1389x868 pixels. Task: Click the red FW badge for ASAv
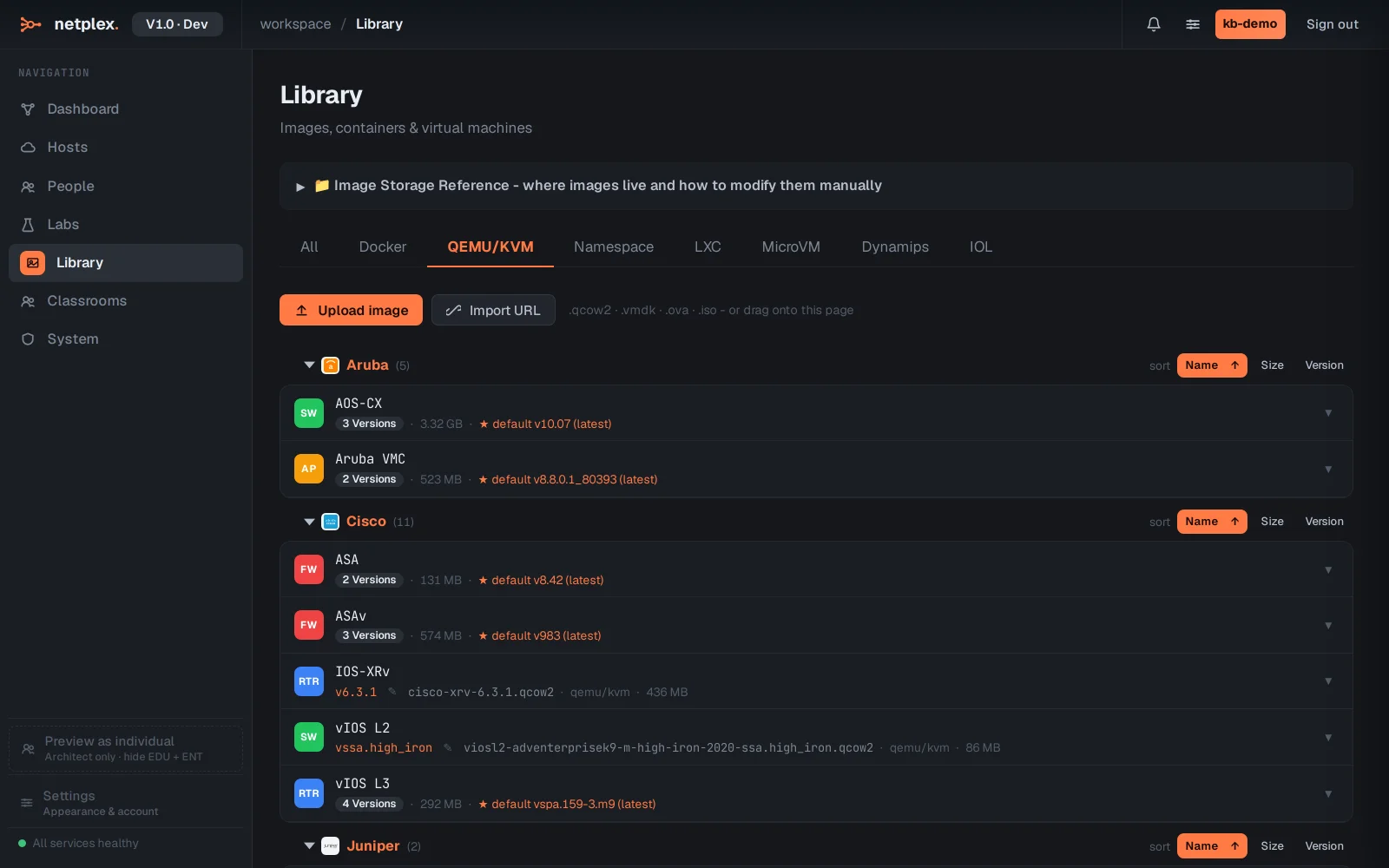(x=309, y=625)
